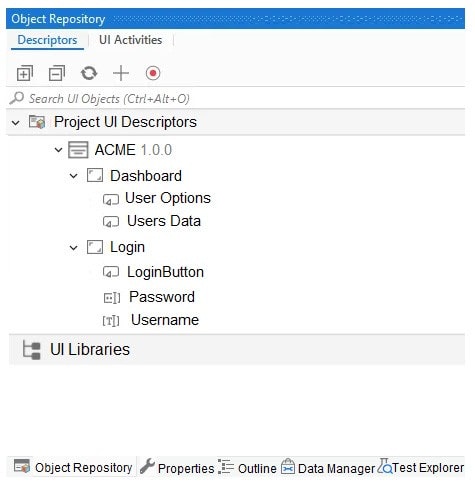Collapse the ACME 1.0.0 node
This screenshot has width=475, height=490.
point(58,150)
